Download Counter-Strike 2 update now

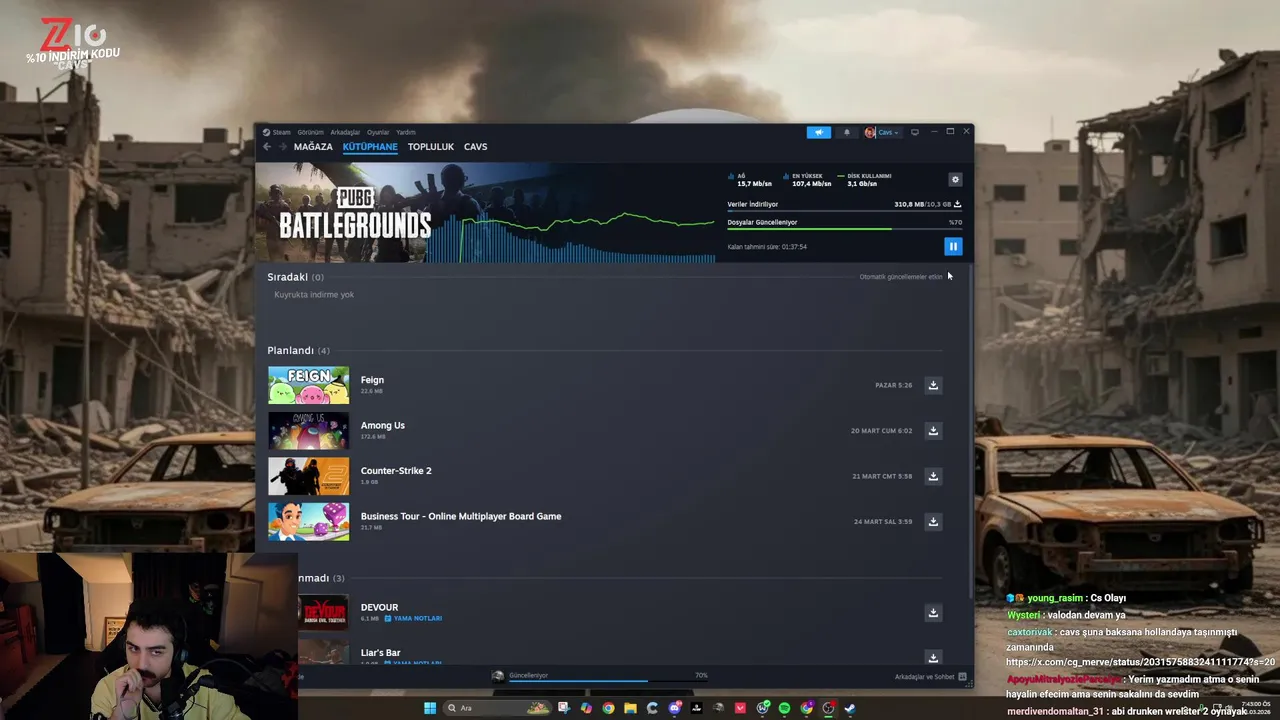coord(933,476)
